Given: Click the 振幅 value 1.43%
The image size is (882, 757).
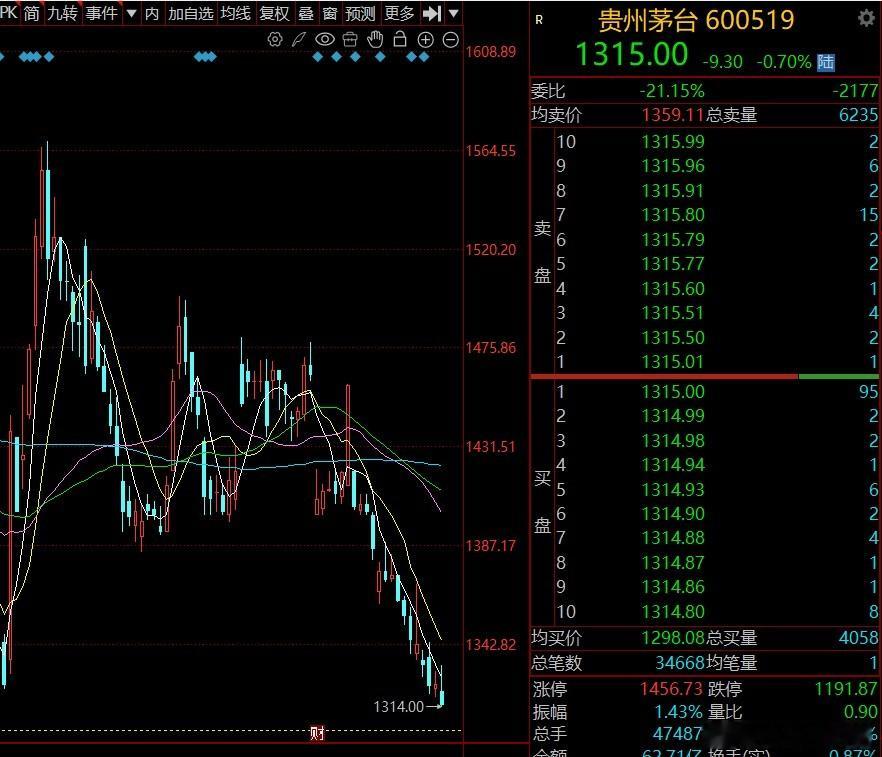Looking at the screenshot, I should pyautogui.click(x=678, y=712).
